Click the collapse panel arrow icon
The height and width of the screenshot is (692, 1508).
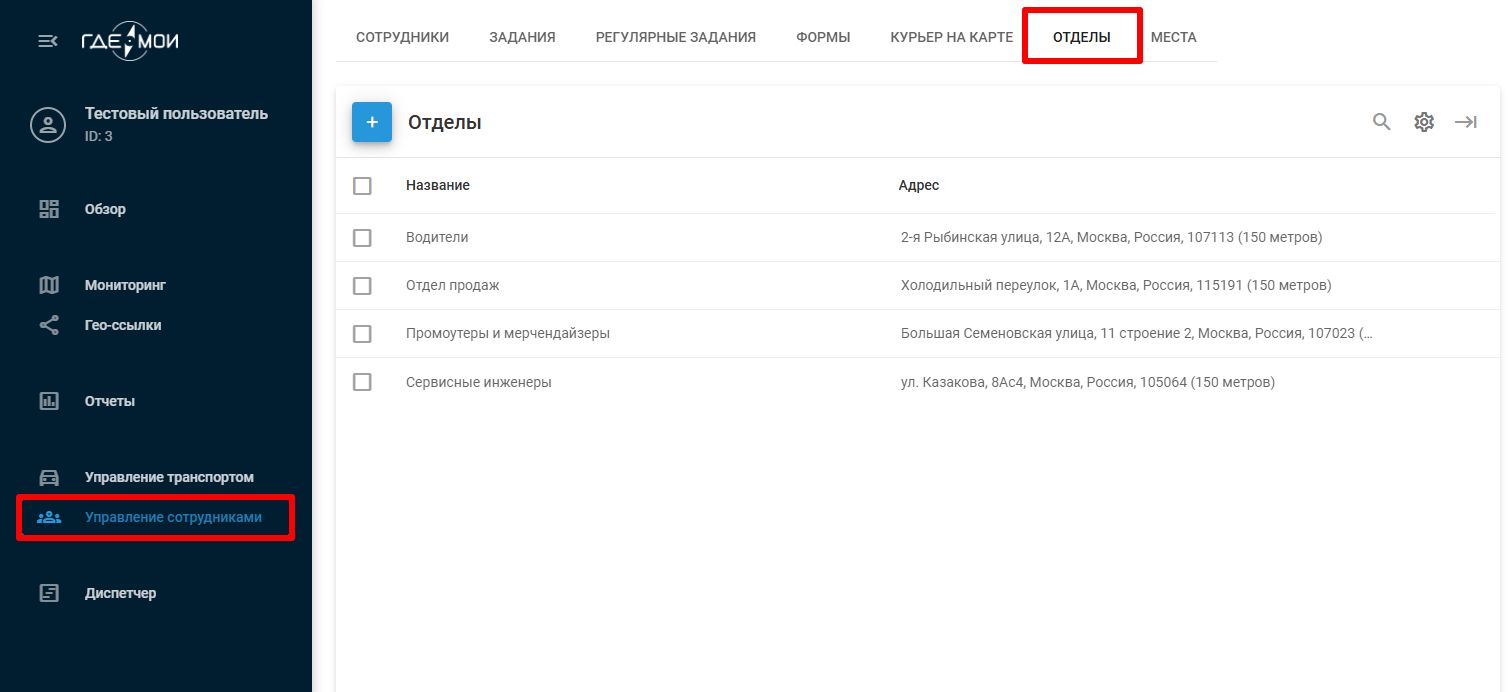click(1466, 122)
